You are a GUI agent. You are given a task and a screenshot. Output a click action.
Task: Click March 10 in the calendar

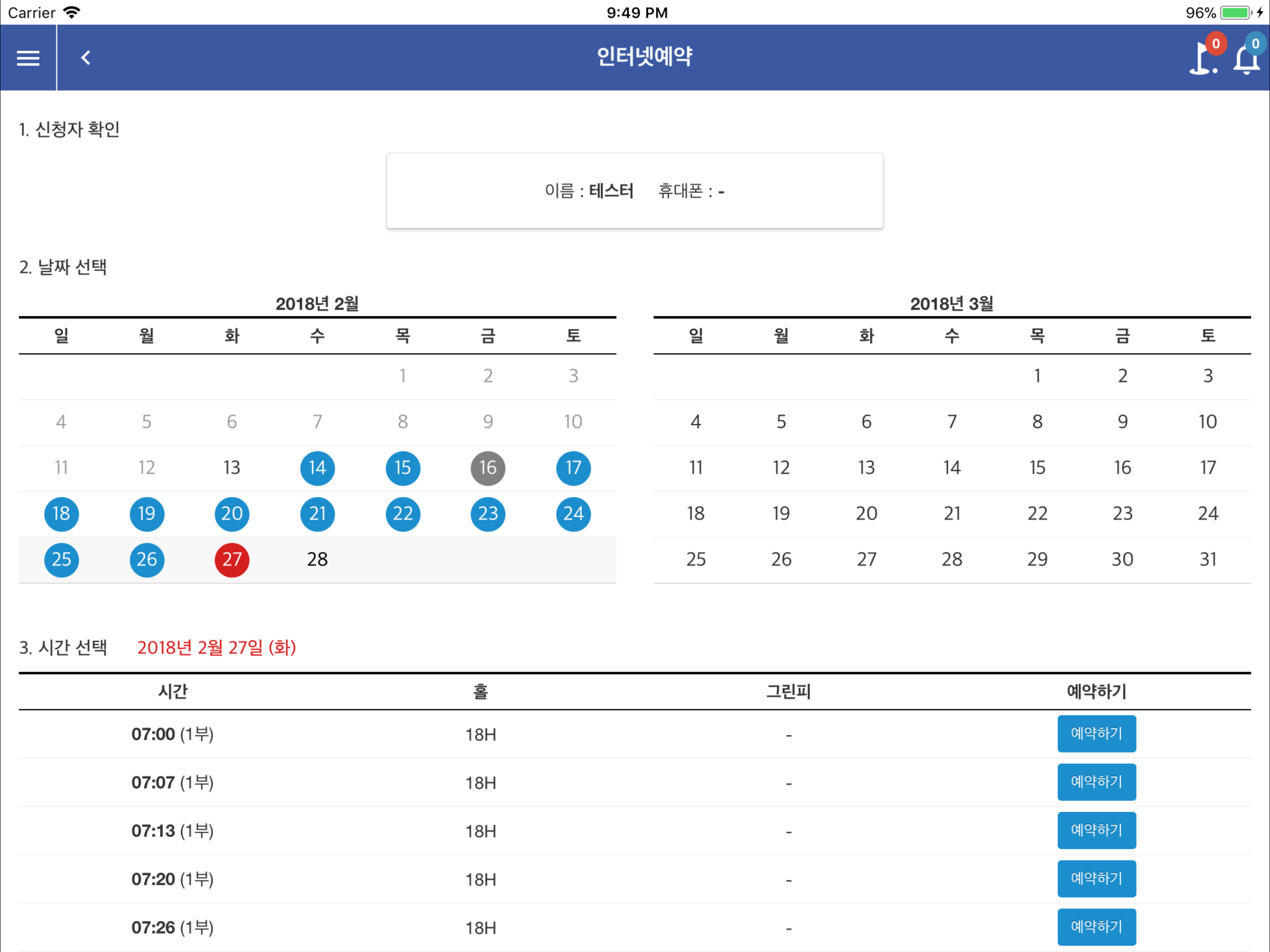point(1207,422)
